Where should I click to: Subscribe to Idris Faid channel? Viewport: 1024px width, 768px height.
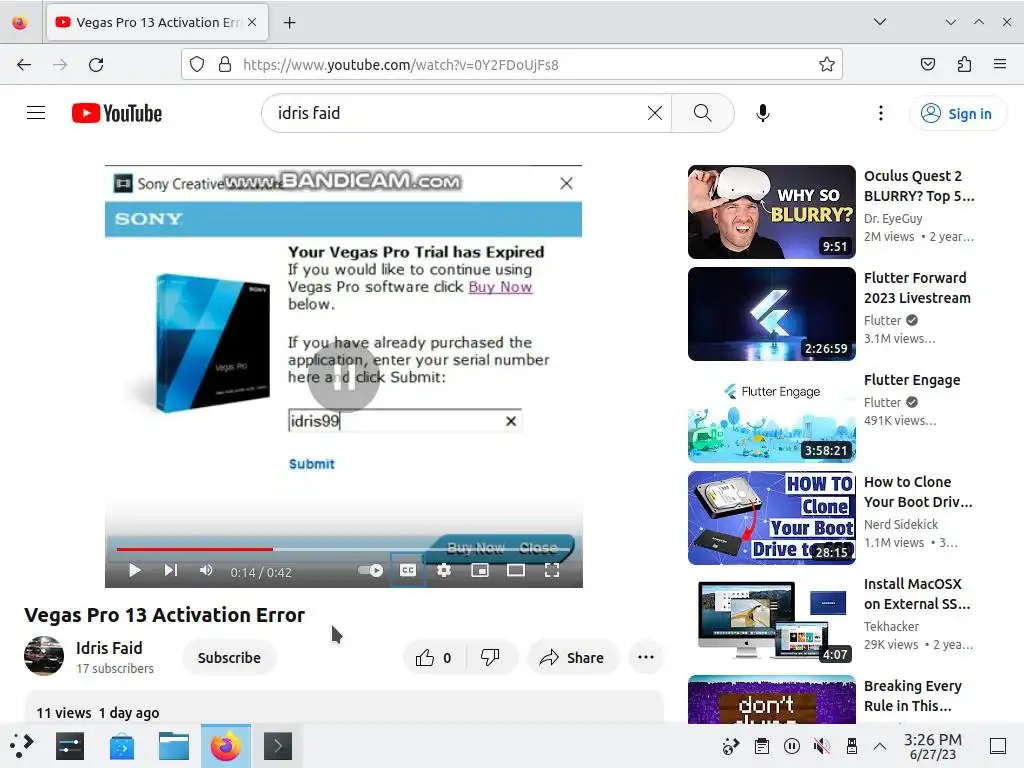click(229, 658)
